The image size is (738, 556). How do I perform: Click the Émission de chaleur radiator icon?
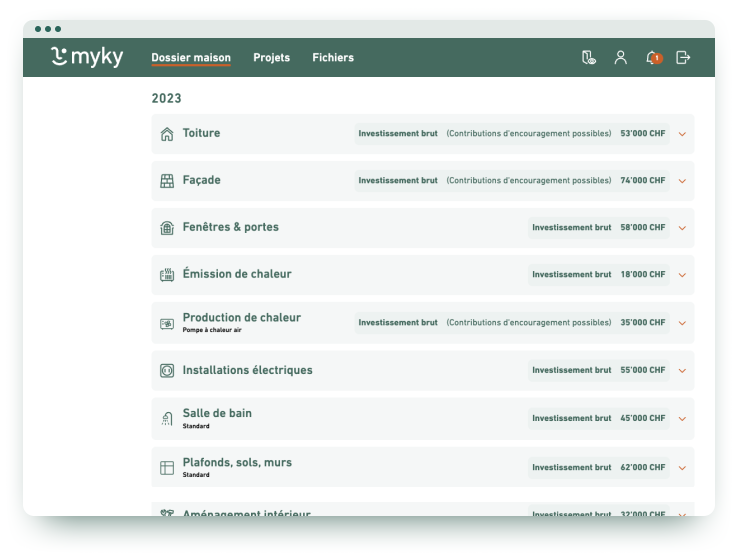coord(167,275)
